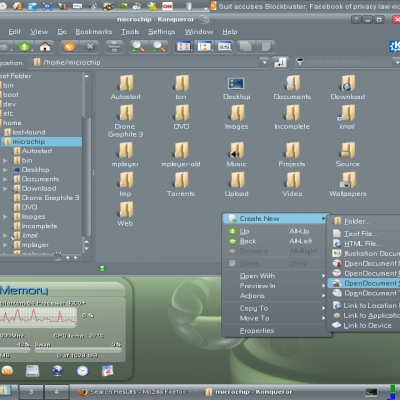Open the clock icon in desktop widget

point(82,371)
